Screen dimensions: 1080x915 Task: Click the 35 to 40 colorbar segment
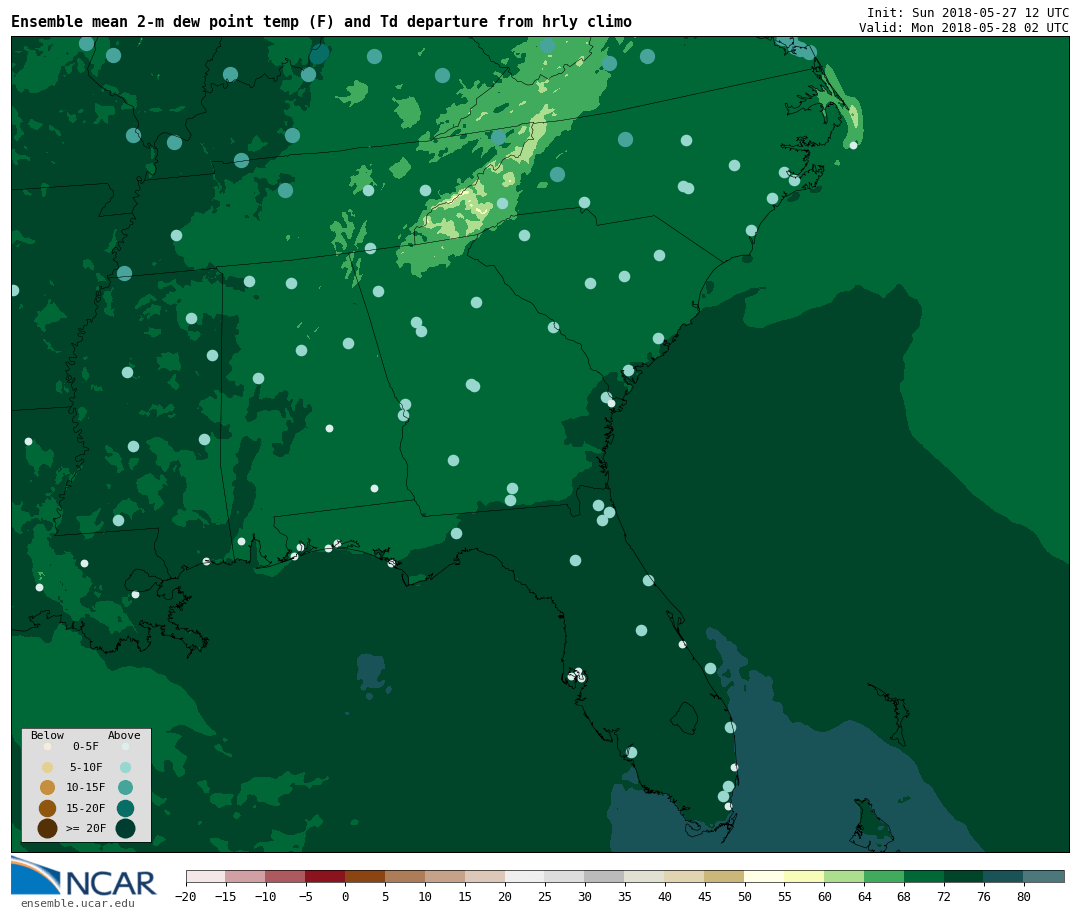tap(645, 876)
